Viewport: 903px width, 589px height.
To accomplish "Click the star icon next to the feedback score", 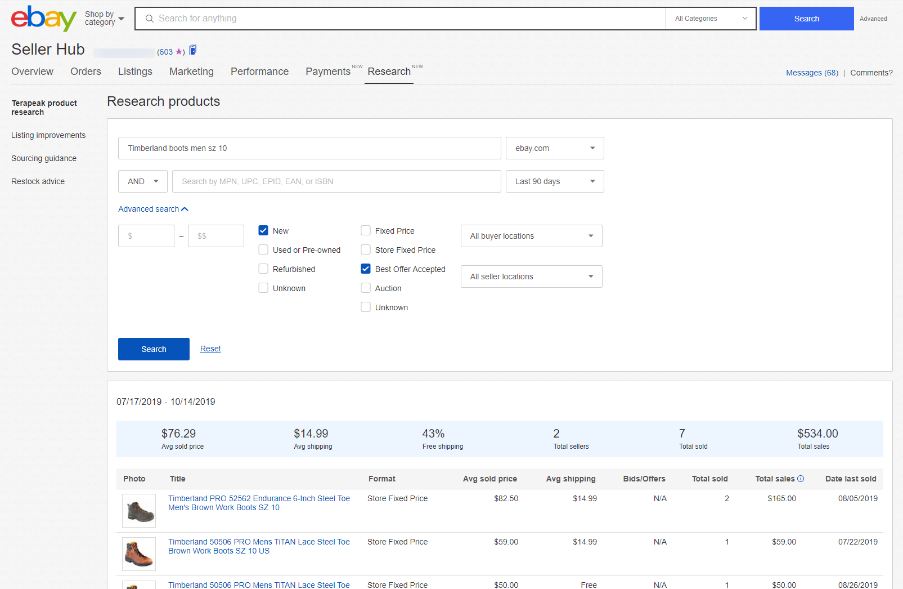I will (x=179, y=50).
